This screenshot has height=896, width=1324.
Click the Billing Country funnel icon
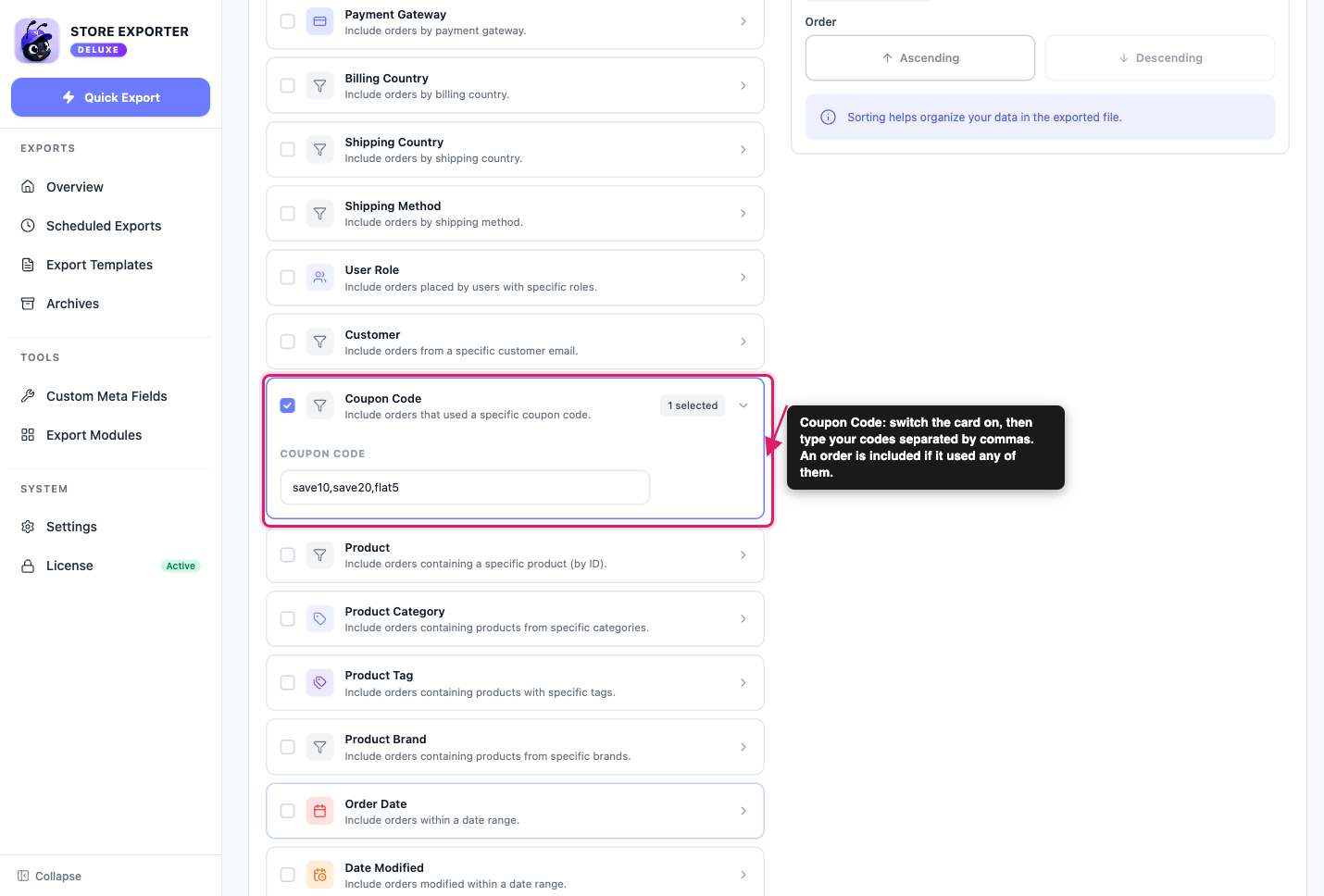pos(319,86)
